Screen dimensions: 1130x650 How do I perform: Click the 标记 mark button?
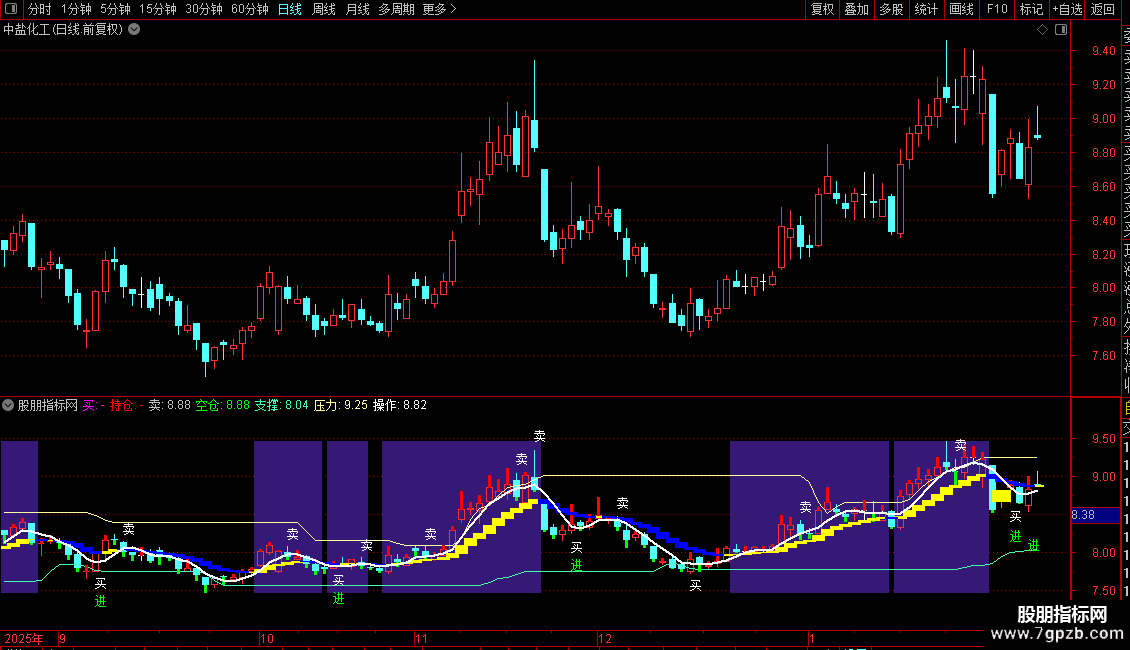(1031, 9)
